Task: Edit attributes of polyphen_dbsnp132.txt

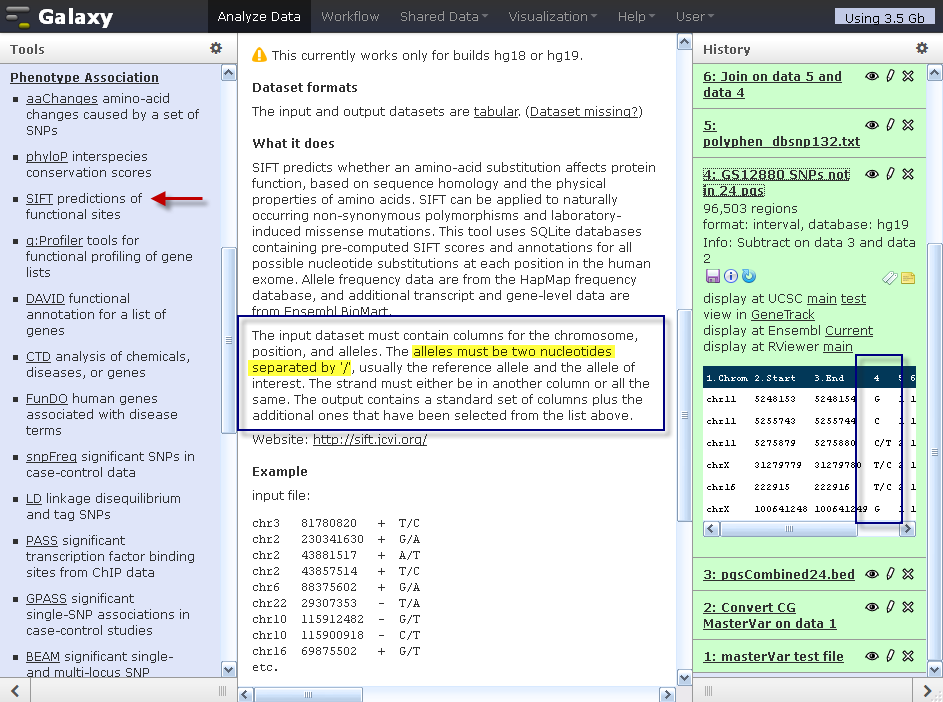Action: 891,125
